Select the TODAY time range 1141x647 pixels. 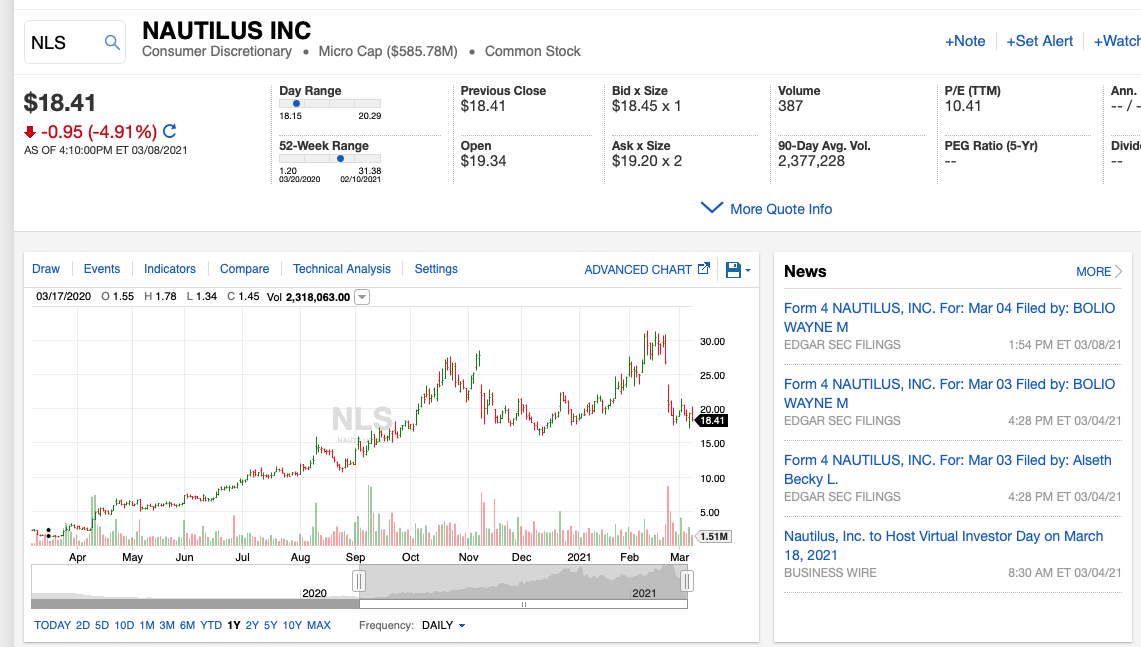coord(52,625)
